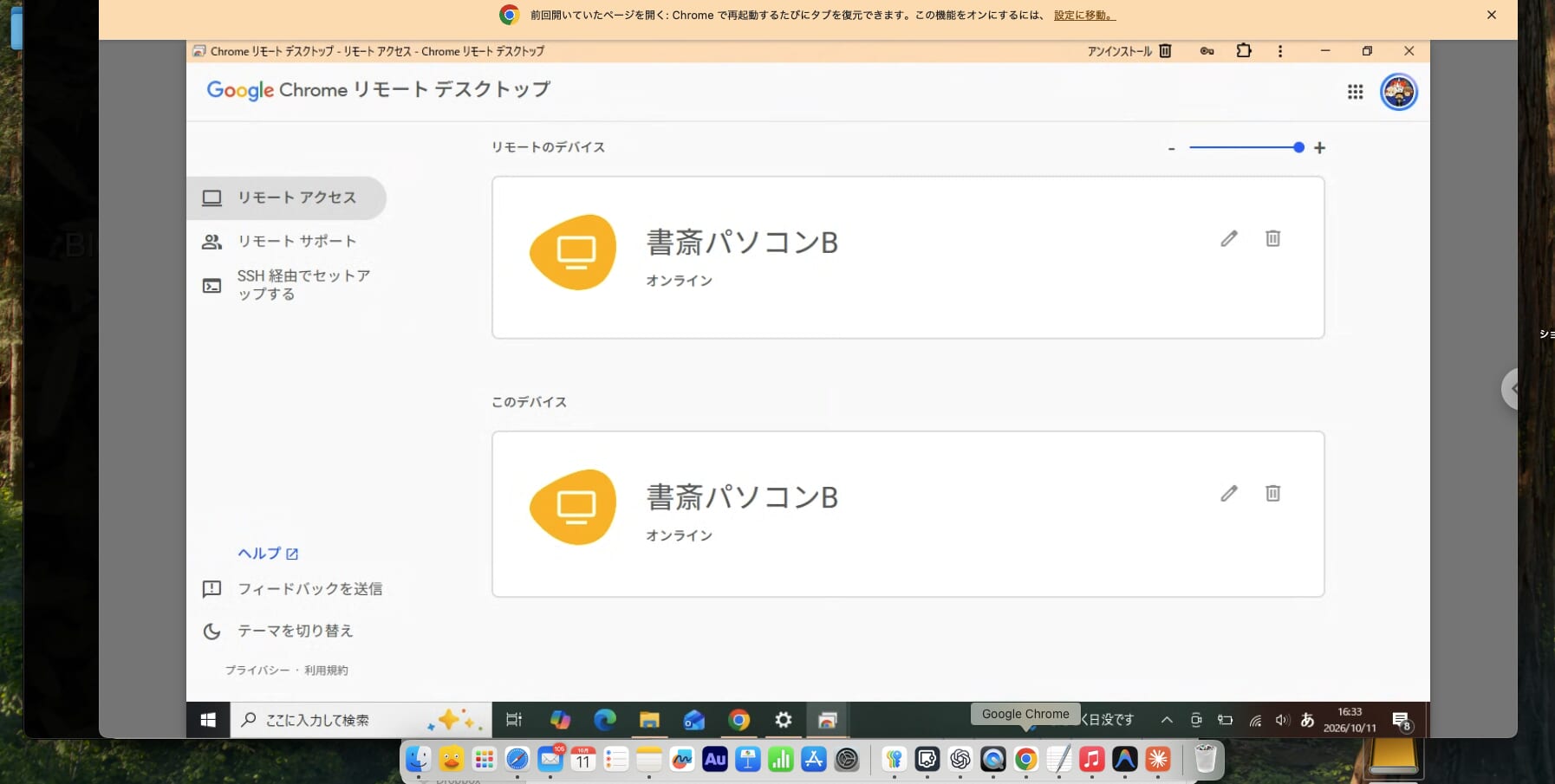Open the Google account profile avatar
1555x784 pixels.
click(x=1398, y=92)
